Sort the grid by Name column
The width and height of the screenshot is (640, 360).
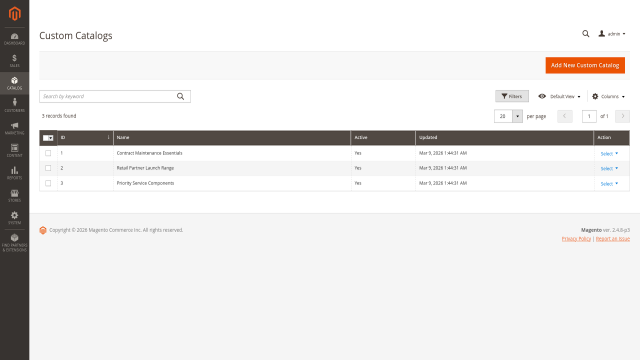[x=232, y=138]
